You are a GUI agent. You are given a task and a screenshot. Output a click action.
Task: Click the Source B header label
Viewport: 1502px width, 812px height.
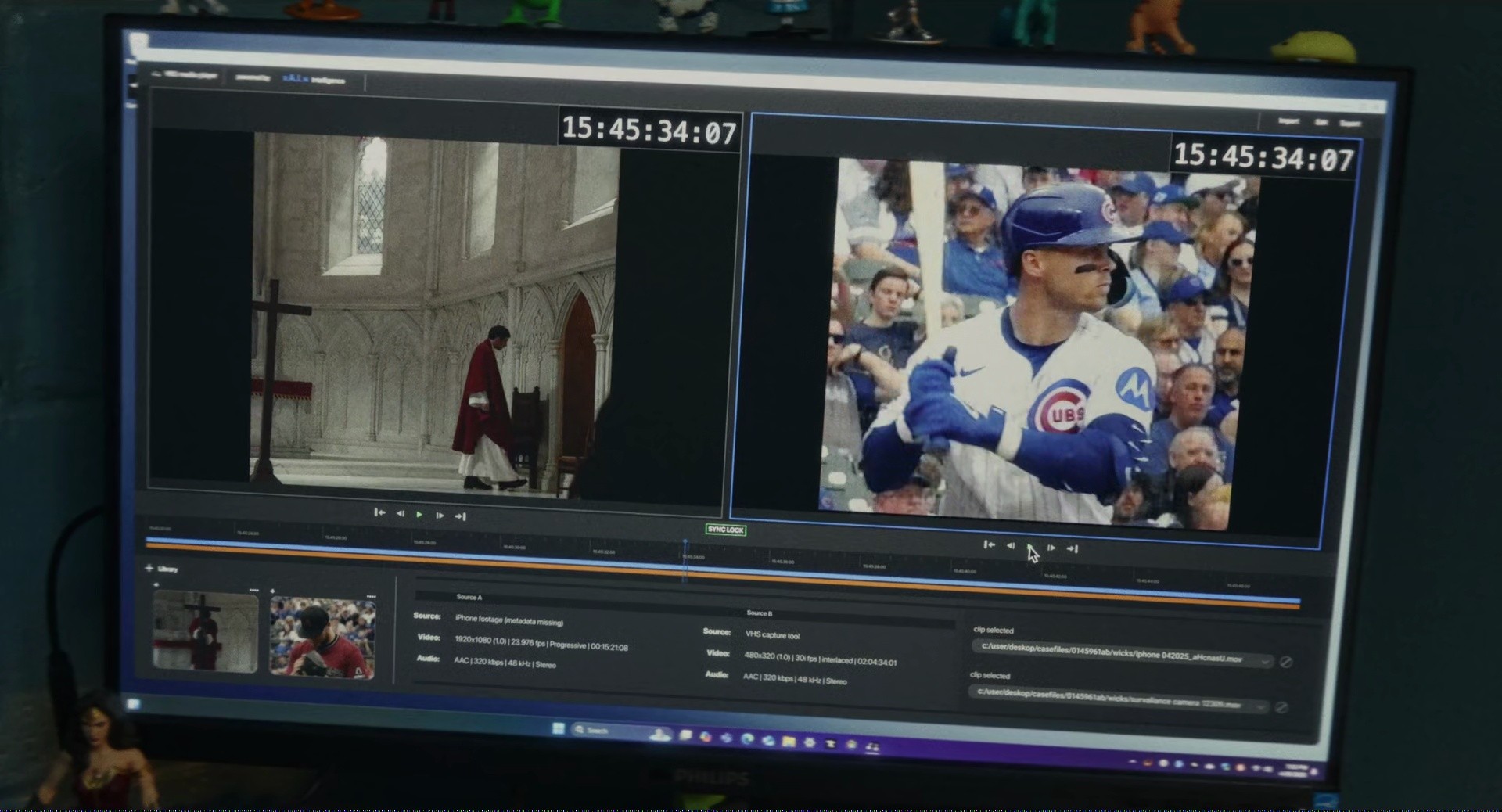coord(759,613)
